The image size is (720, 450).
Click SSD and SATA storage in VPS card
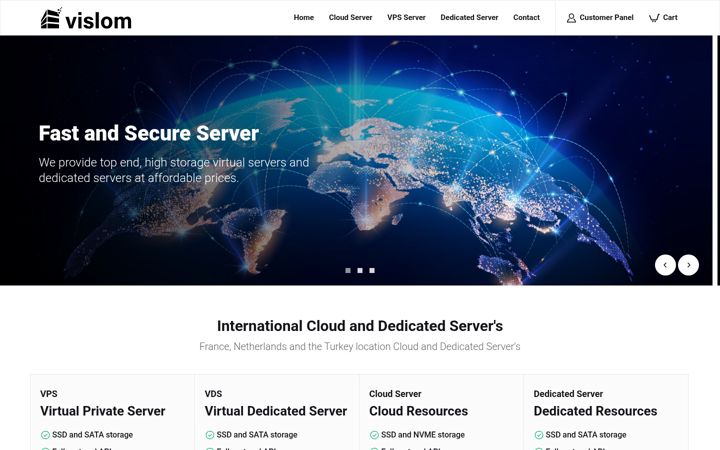pos(92,434)
